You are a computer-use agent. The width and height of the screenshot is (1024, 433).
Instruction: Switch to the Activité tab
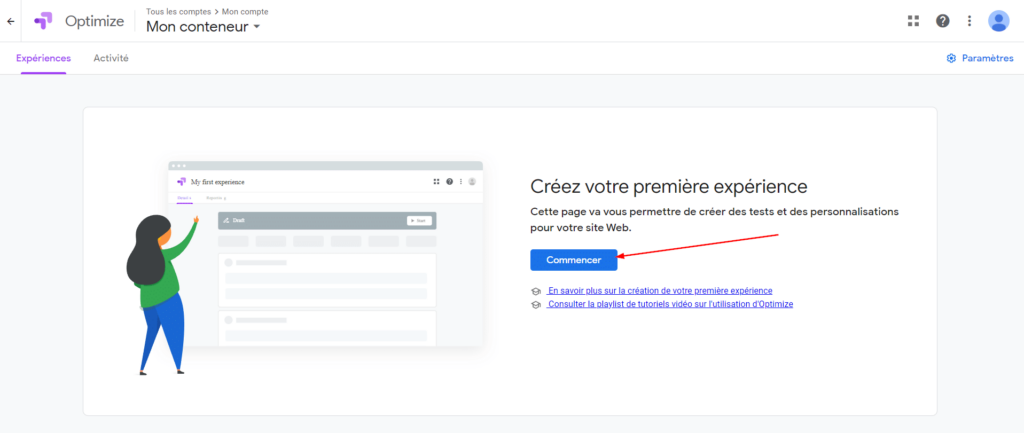point(110,58)
